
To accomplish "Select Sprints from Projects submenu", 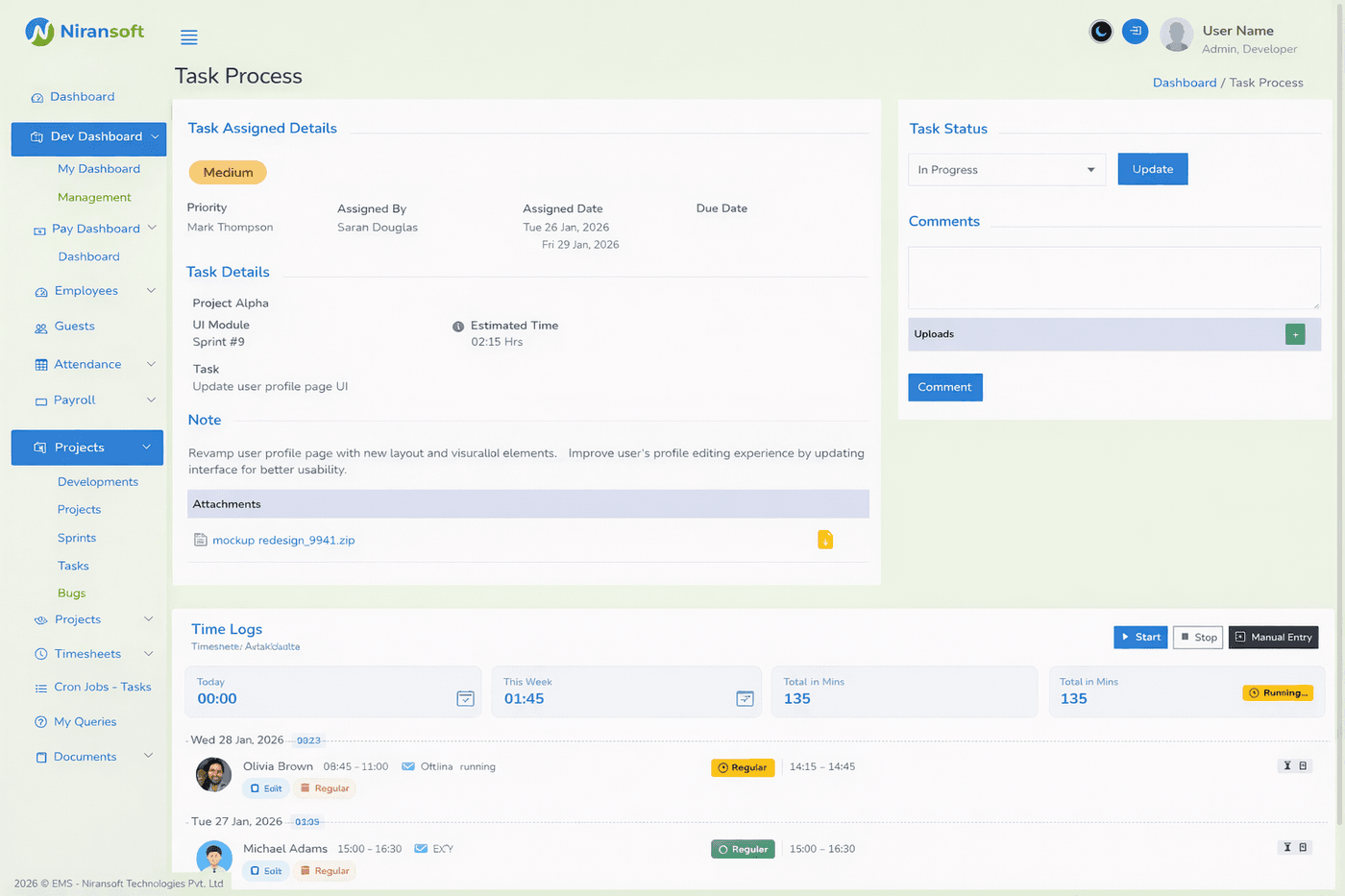I will 77,538.
